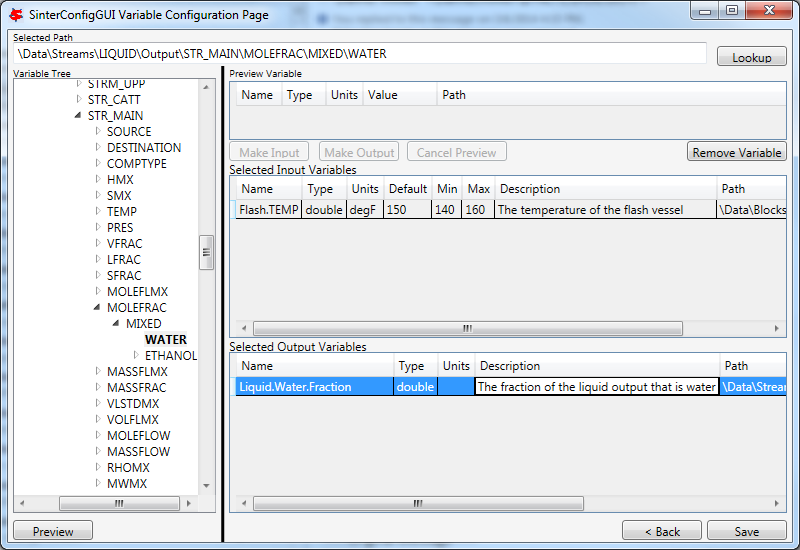Screen dimensions: 800x550
Task: Click the flash vessel temperature description cell
Action: [605, 210]
